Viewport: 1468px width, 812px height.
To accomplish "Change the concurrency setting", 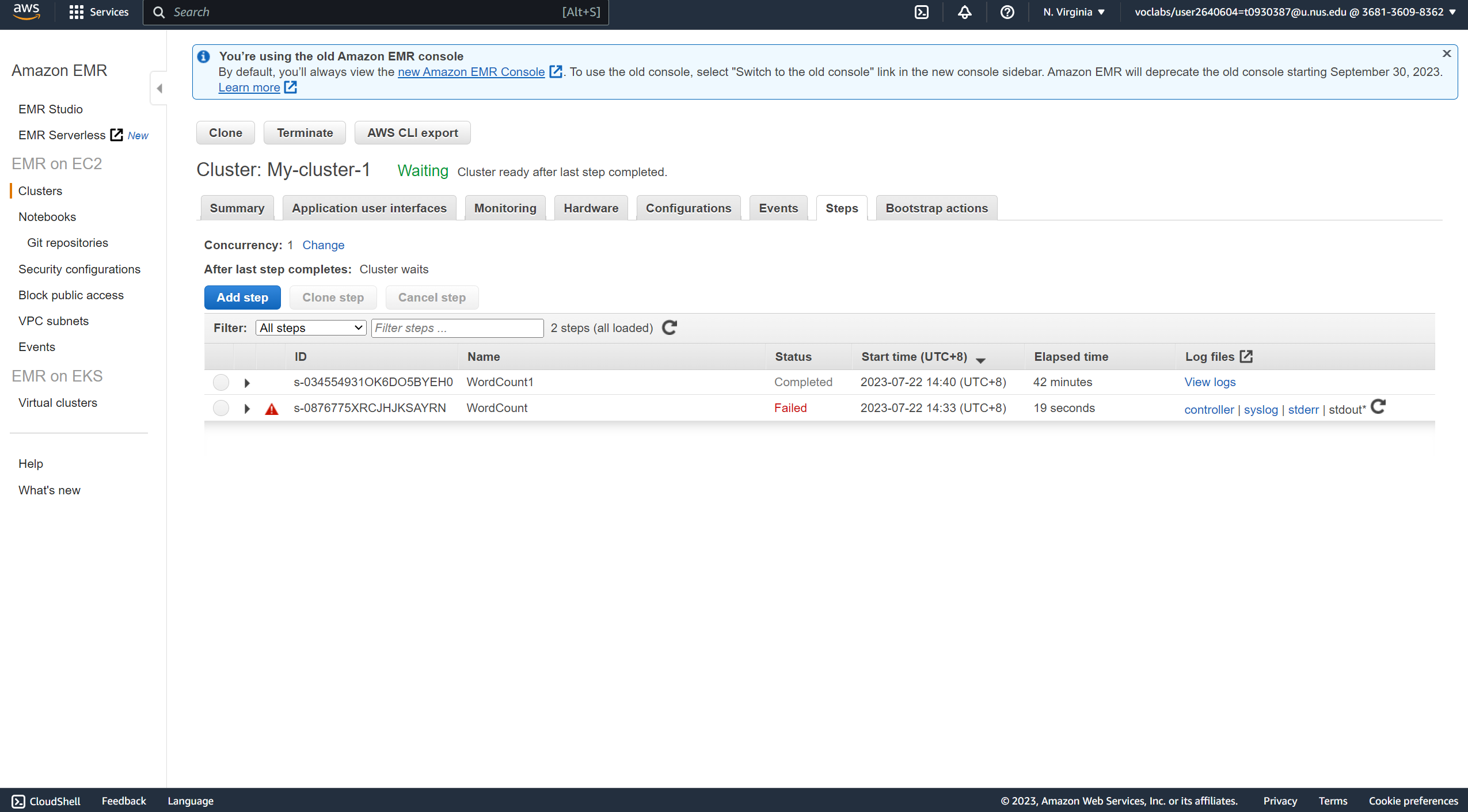I will tap(324, 245).
